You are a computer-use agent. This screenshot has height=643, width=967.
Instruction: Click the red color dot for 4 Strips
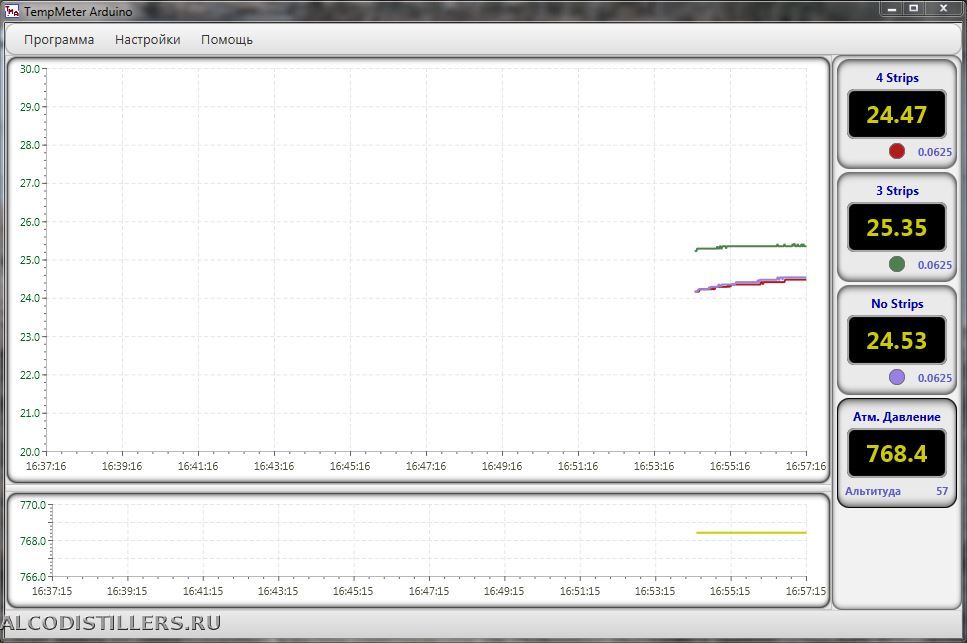click(x=897, y=151)
